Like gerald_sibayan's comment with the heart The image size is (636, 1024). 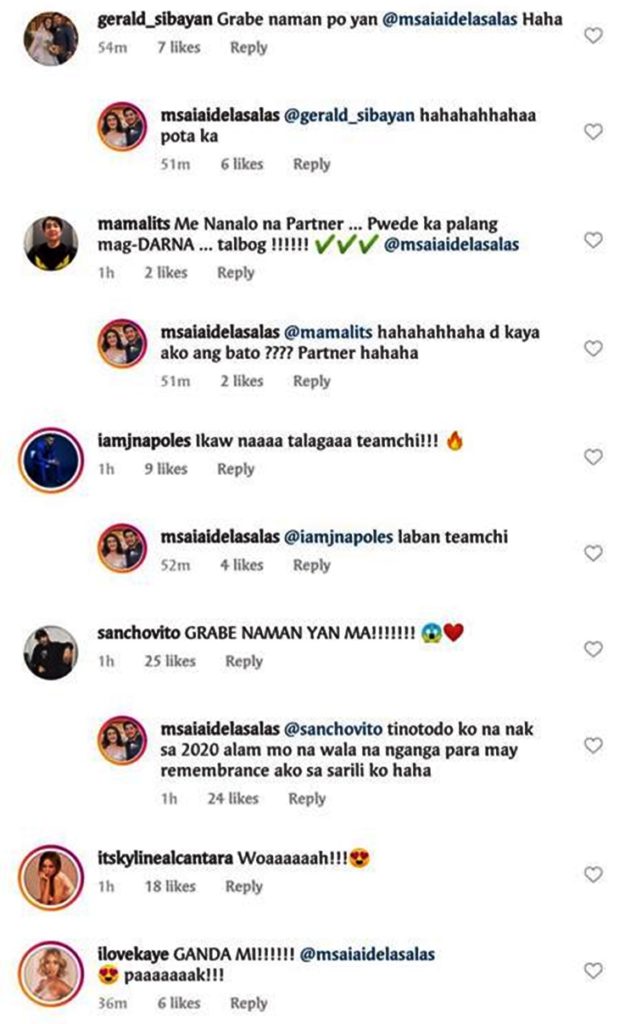(x=593, y=35)
